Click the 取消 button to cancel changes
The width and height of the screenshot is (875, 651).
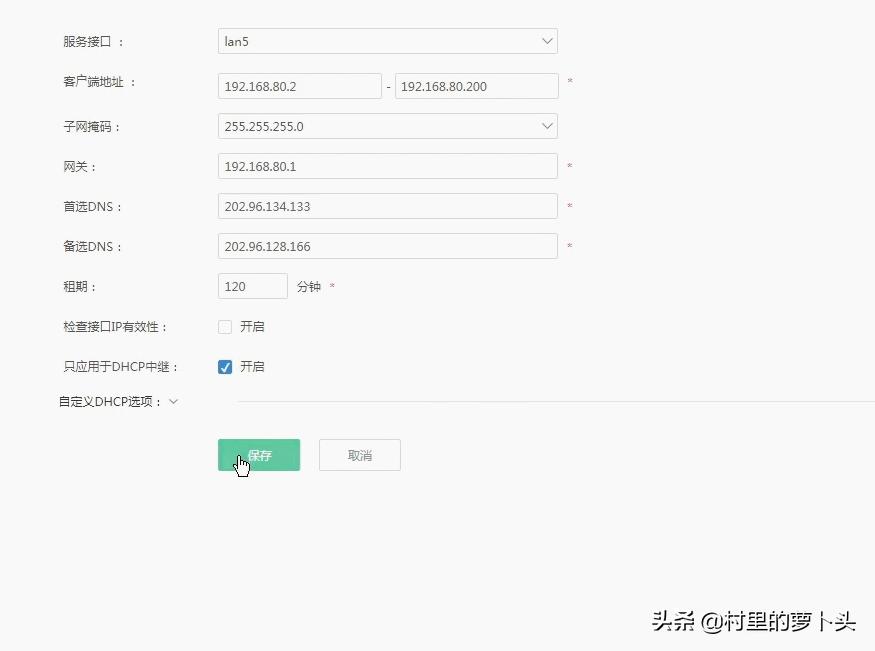pyautogui.click(x=359, y=454)
